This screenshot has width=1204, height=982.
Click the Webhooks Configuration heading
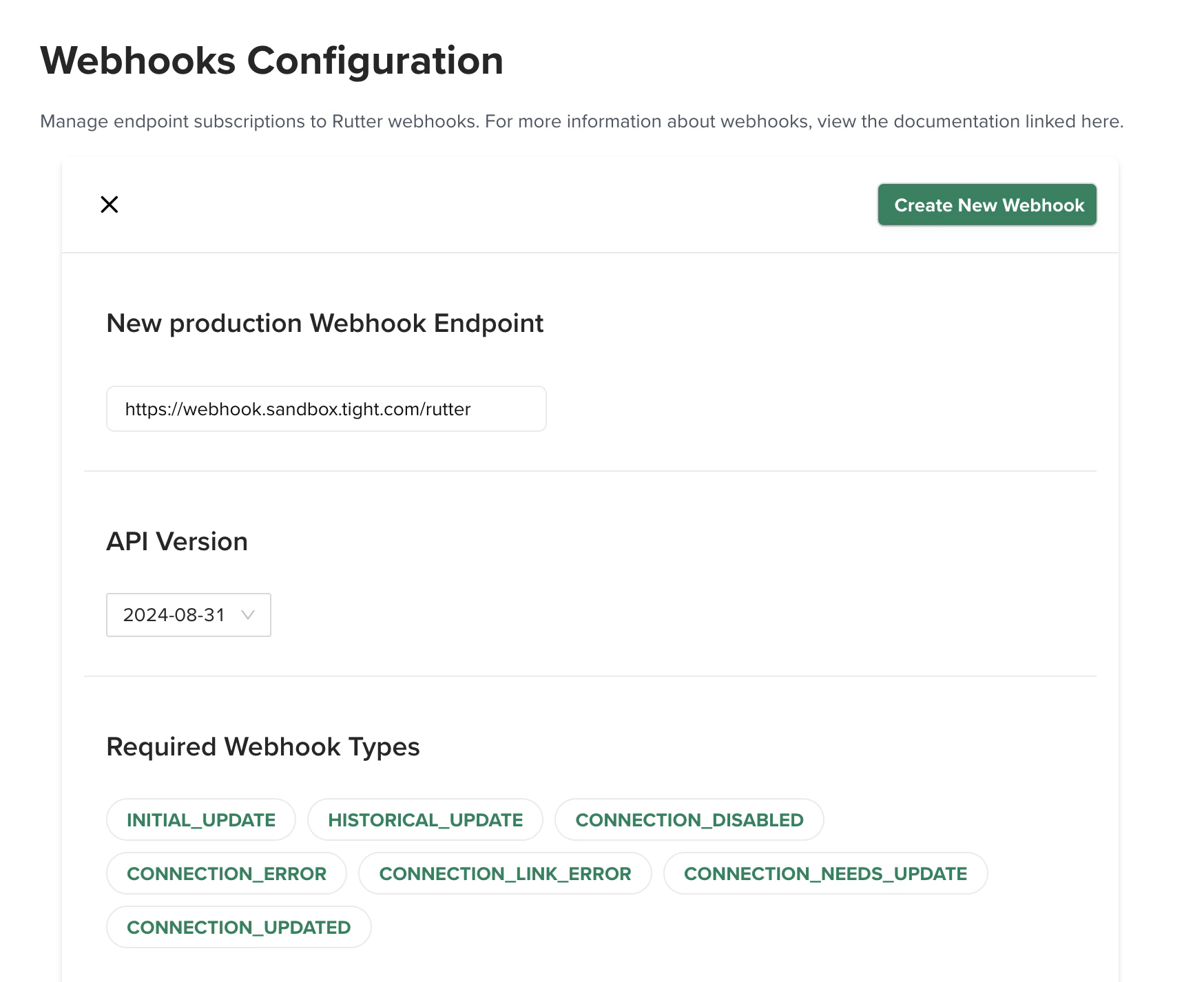point(272,61)
